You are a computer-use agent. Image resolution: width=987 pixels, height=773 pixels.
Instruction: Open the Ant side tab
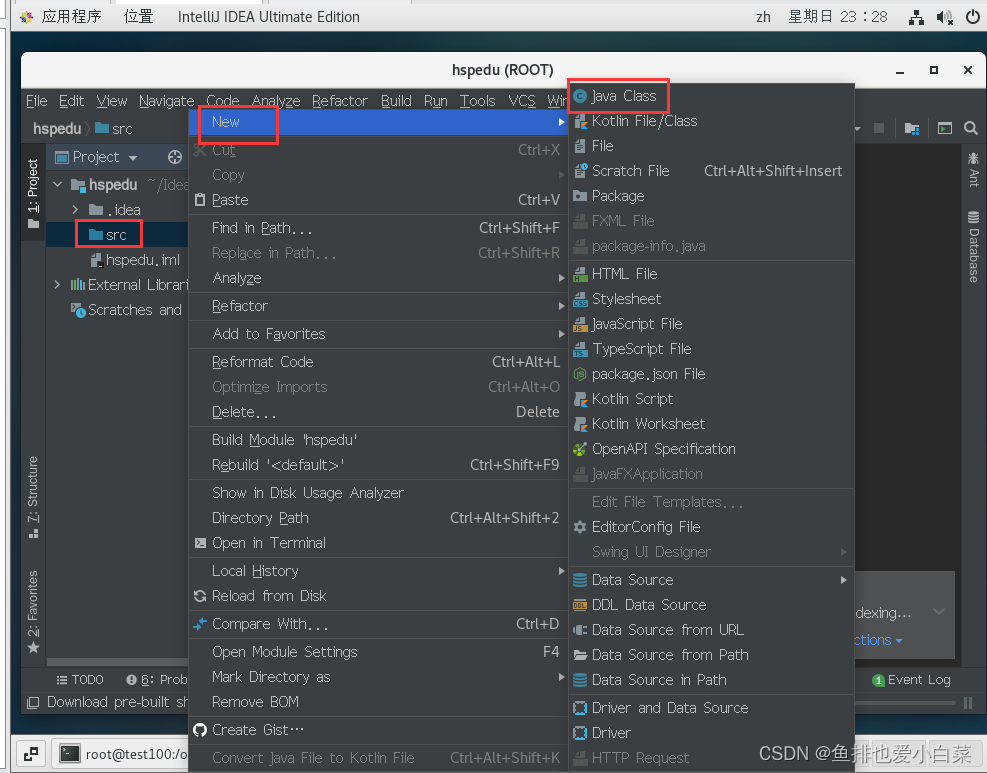(x=973, y=169)
